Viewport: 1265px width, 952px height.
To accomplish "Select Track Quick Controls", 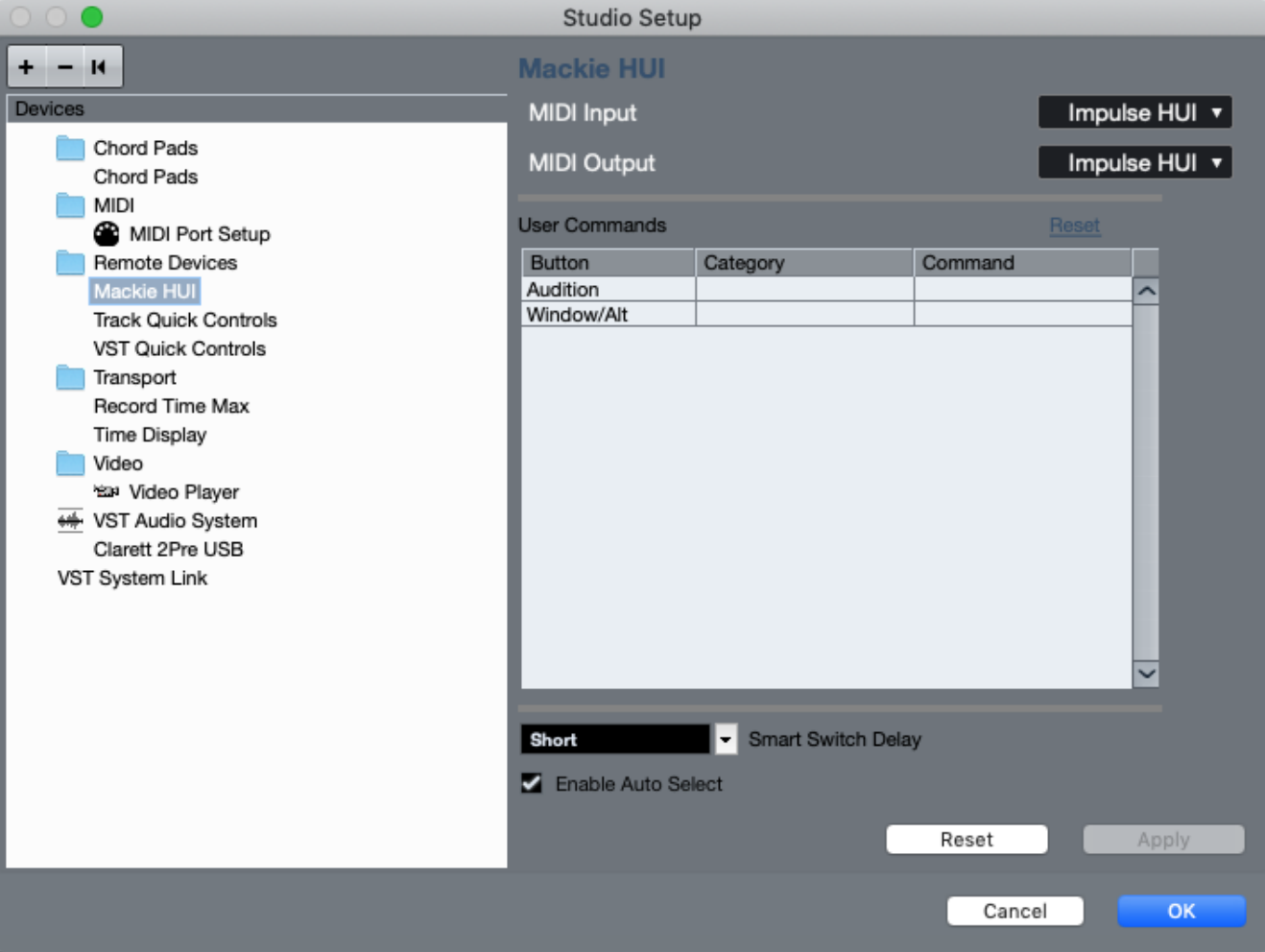I will (185, 320).
